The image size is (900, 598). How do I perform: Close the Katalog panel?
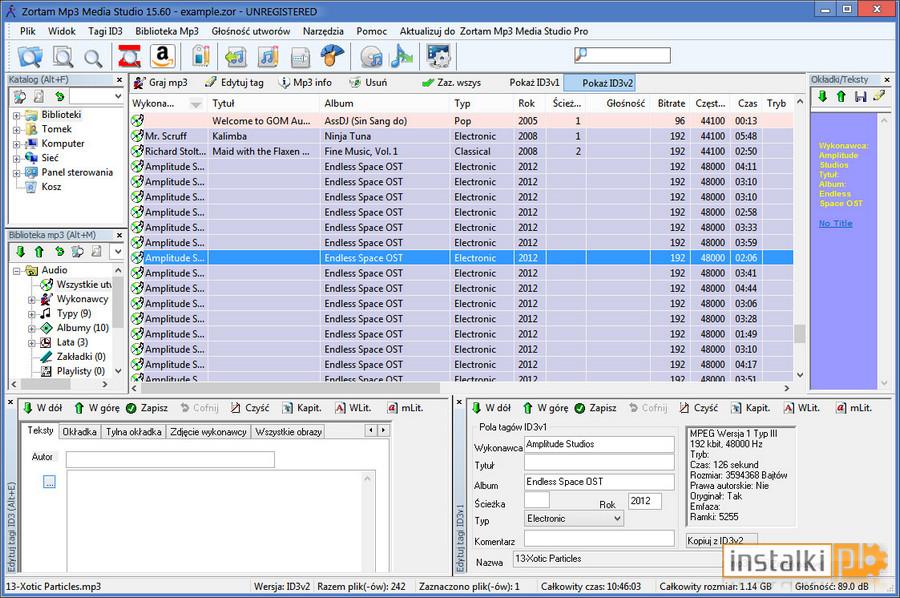coord(119,80)
